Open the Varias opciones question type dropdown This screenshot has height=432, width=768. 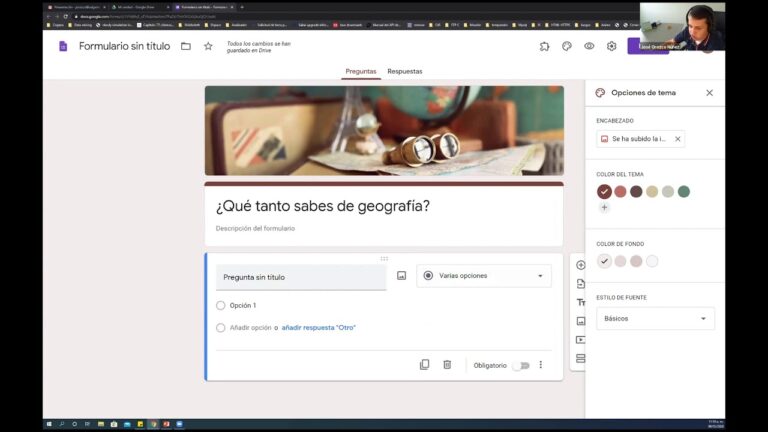[483, 276]
